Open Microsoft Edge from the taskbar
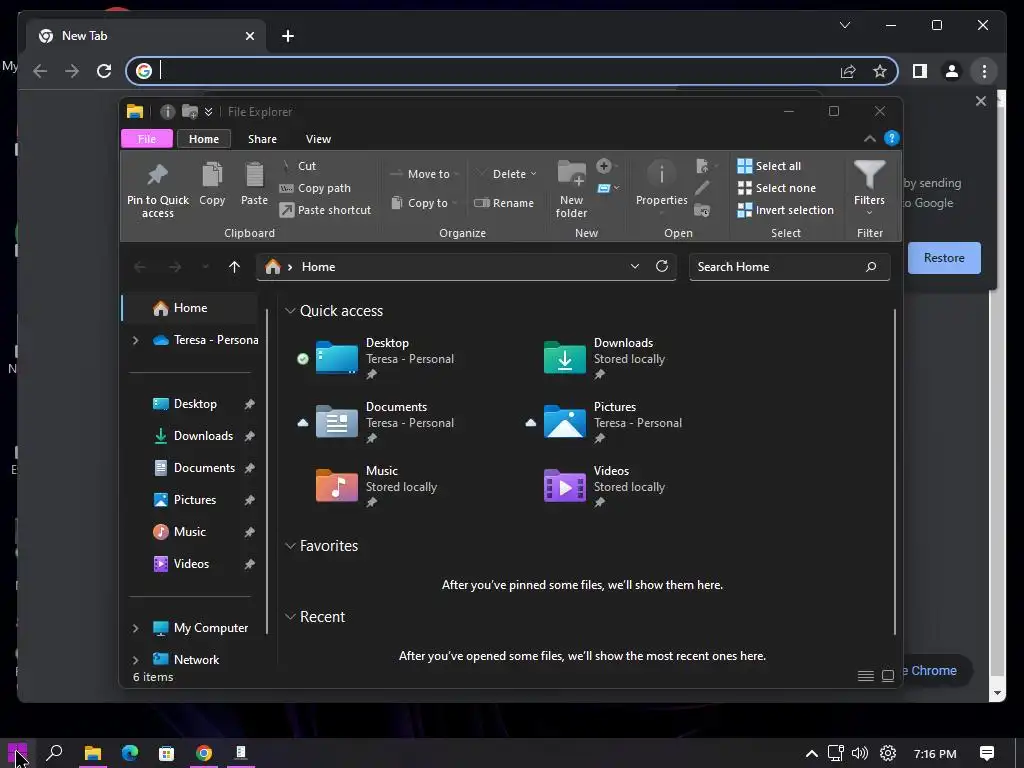 (x=129, y=753)
